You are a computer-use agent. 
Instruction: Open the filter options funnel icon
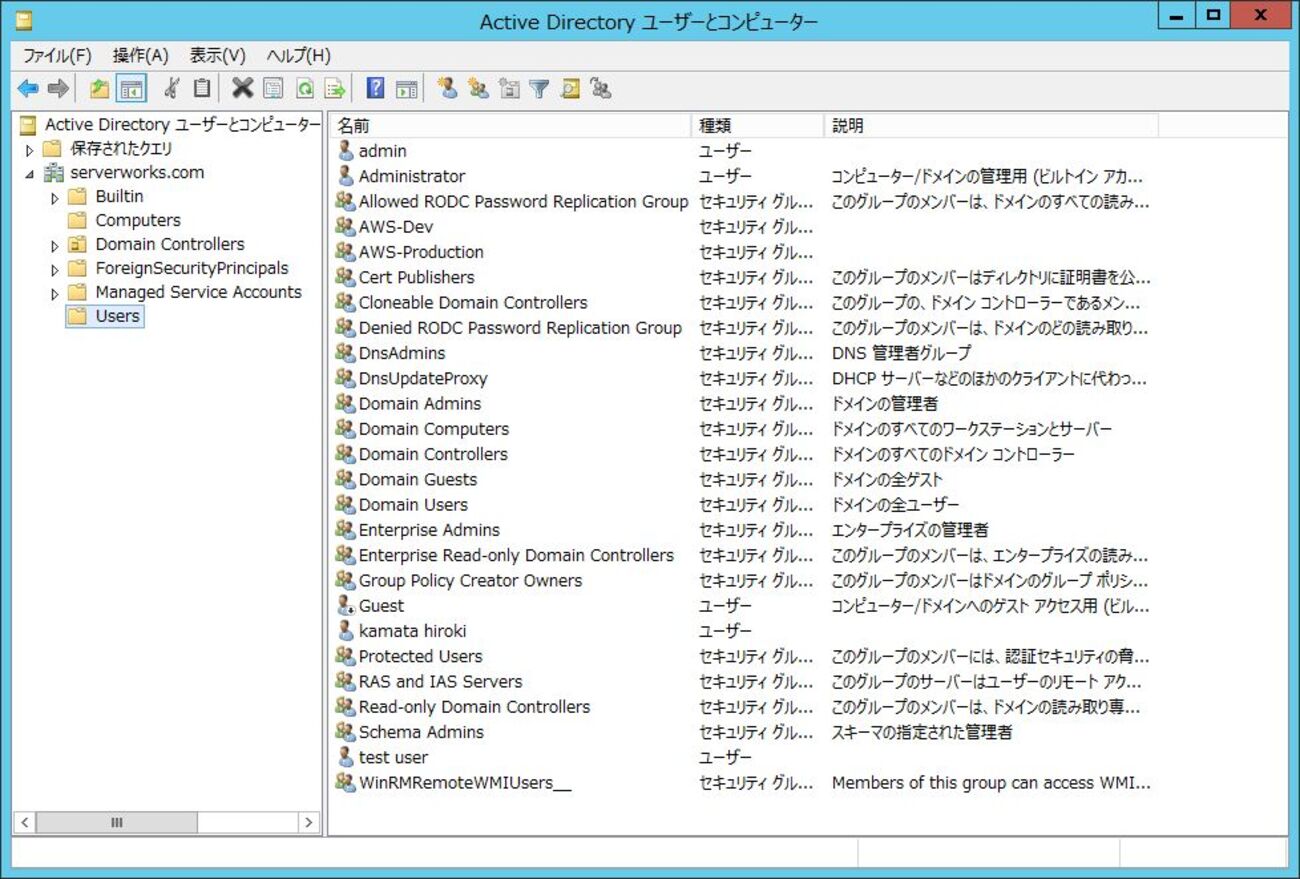539,88
